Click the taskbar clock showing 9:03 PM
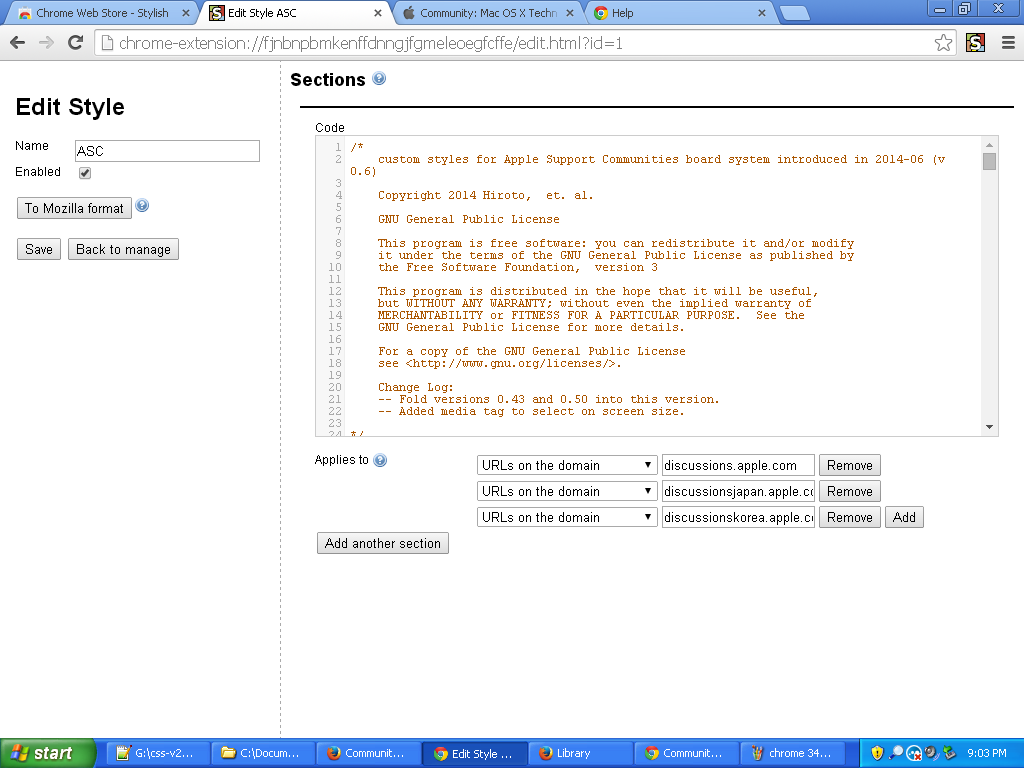Image resolution: width=1024 pixels, height=768 pixels. (987, 753)
